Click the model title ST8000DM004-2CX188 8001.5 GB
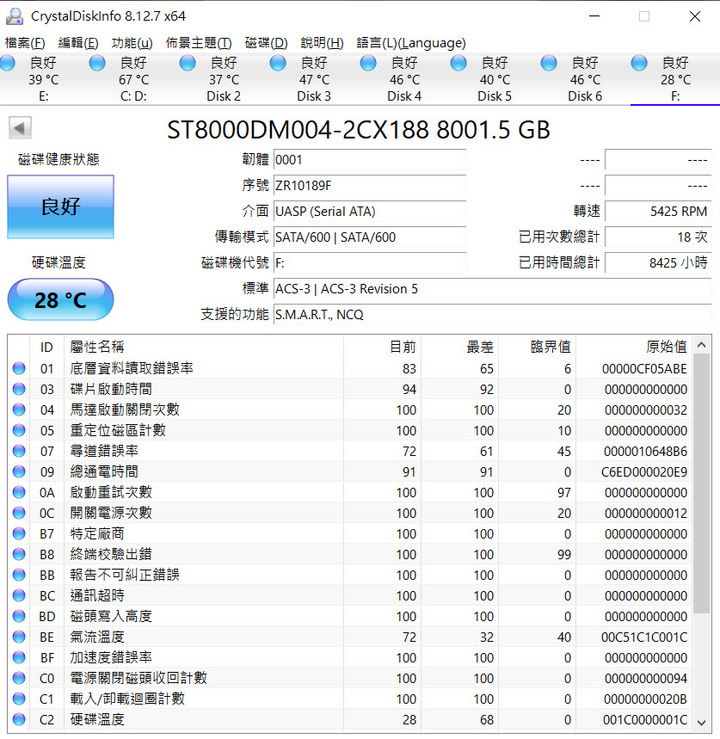720x739 pixels. point(359,130)
